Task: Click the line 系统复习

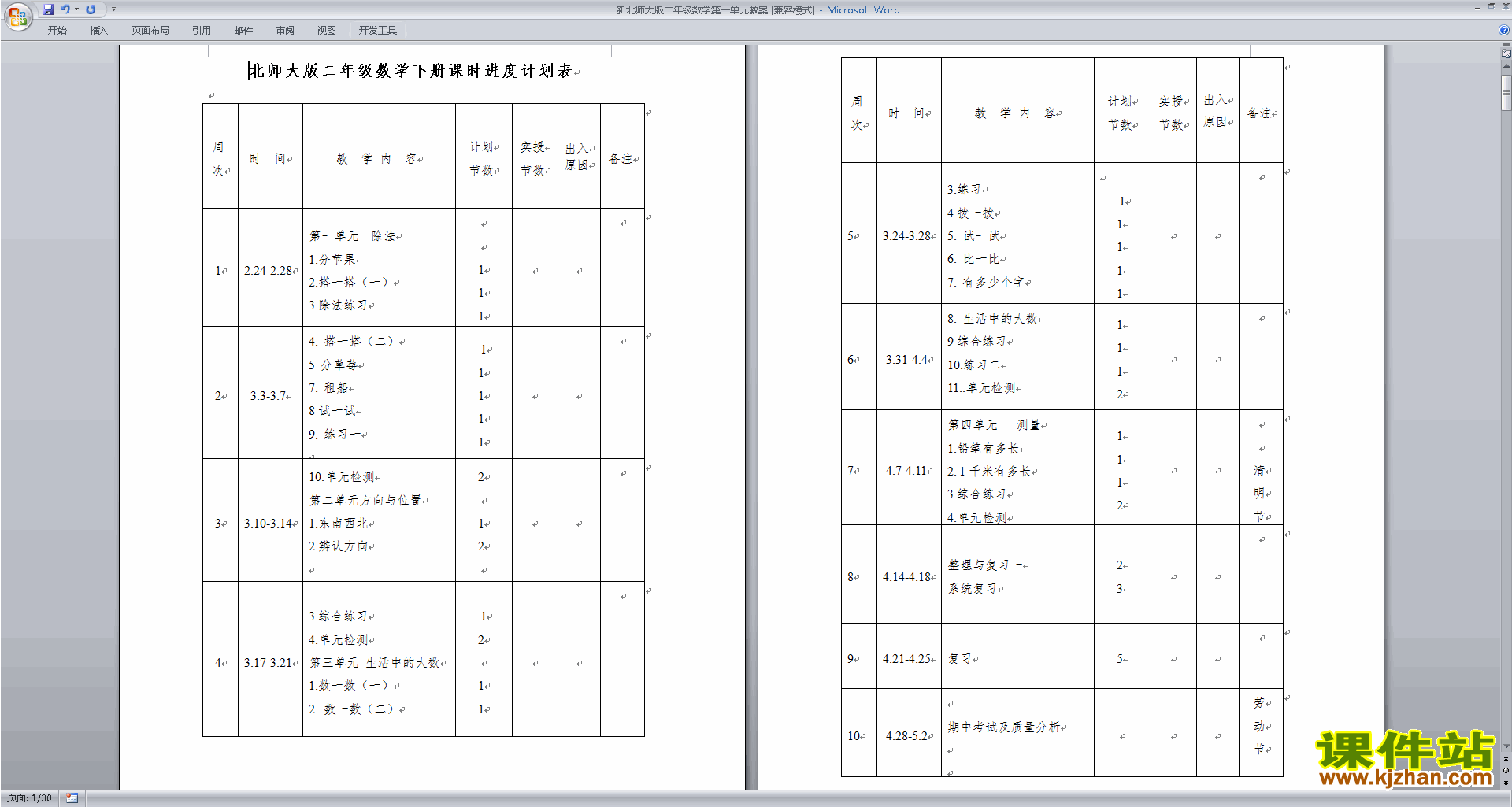Action: pos(973,589)
